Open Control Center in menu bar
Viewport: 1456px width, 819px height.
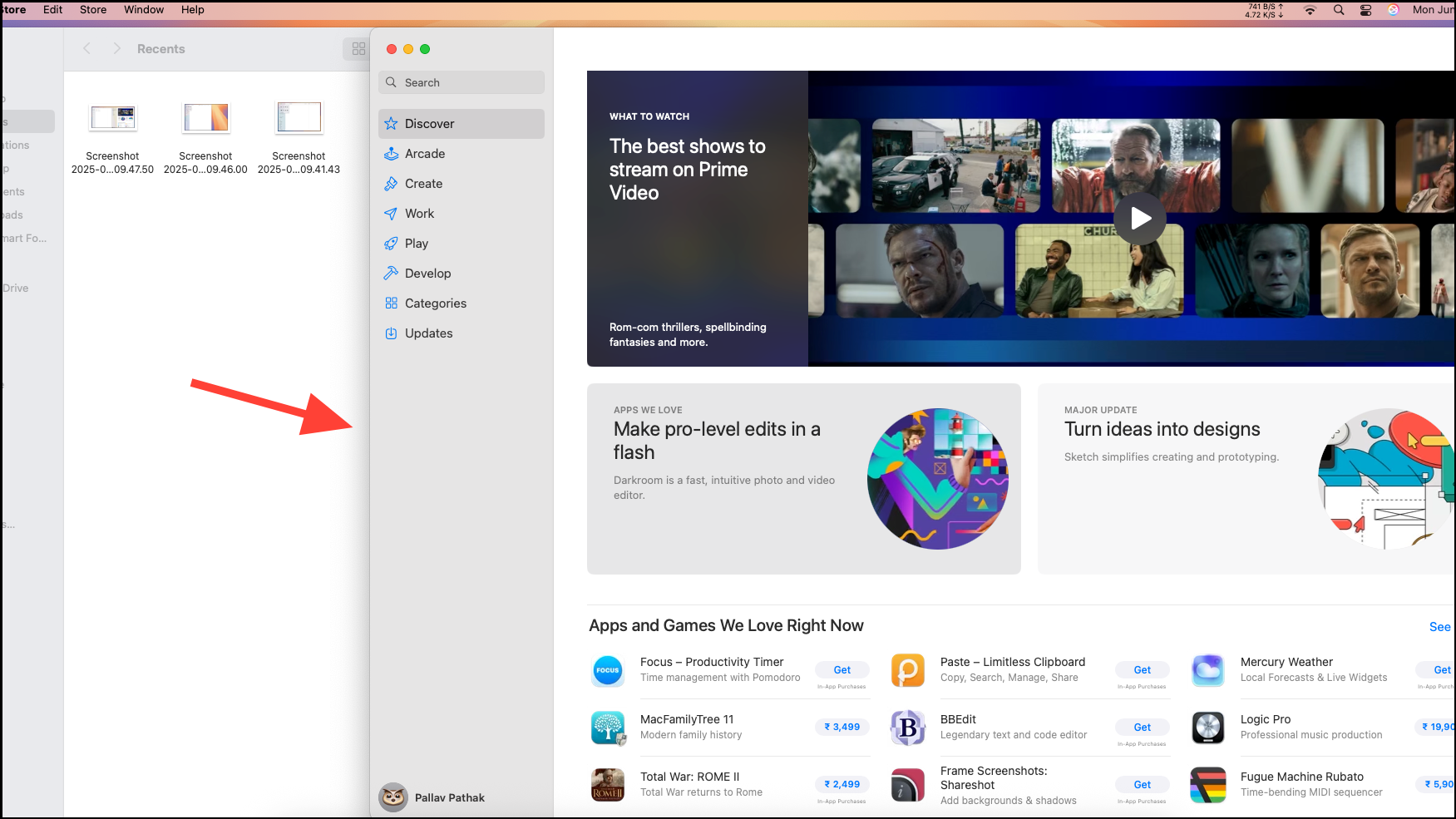(x=1366, y=10)
